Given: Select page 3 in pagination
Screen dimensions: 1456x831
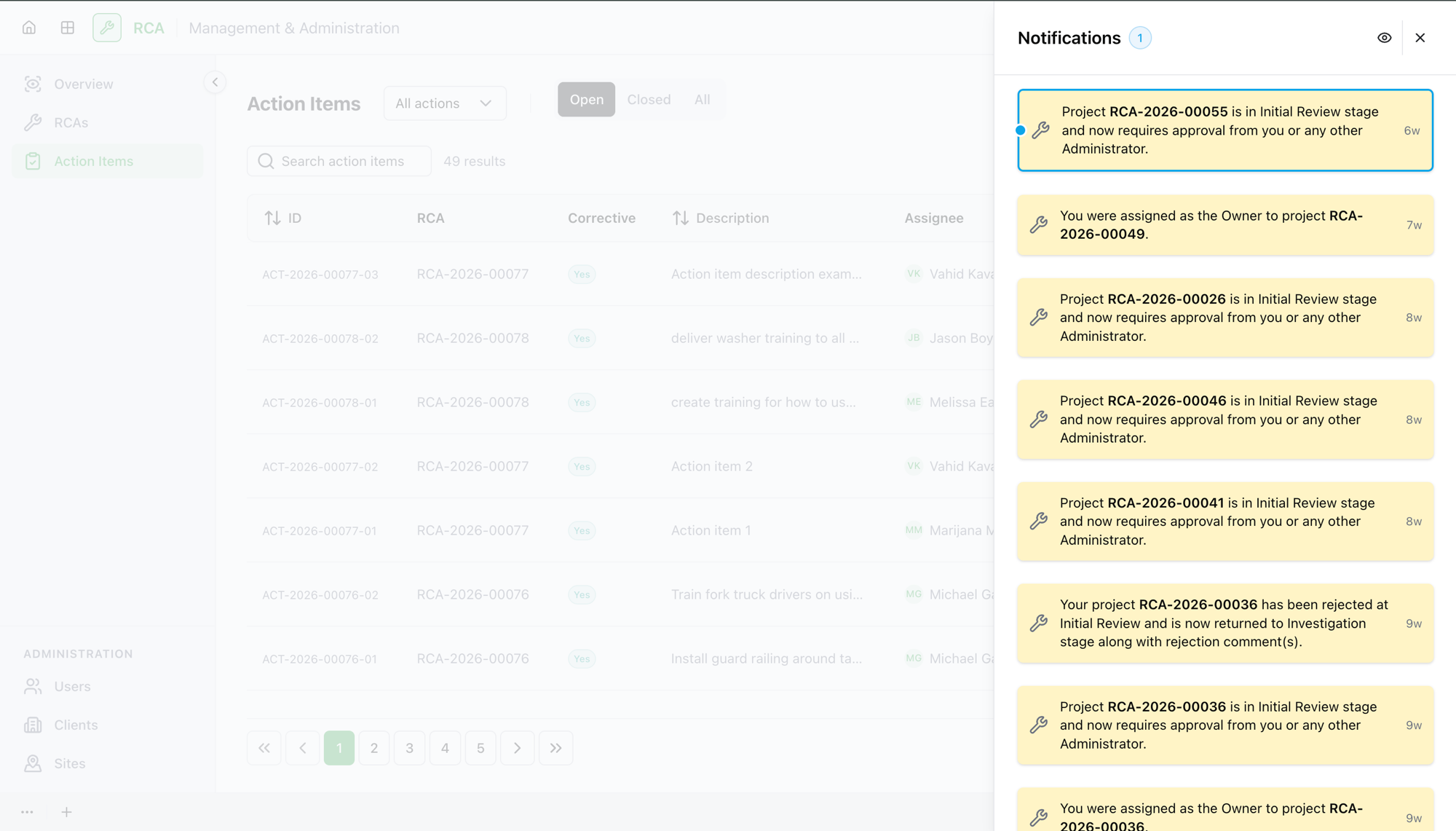Looking at the screenshot, I should [410, 748].
